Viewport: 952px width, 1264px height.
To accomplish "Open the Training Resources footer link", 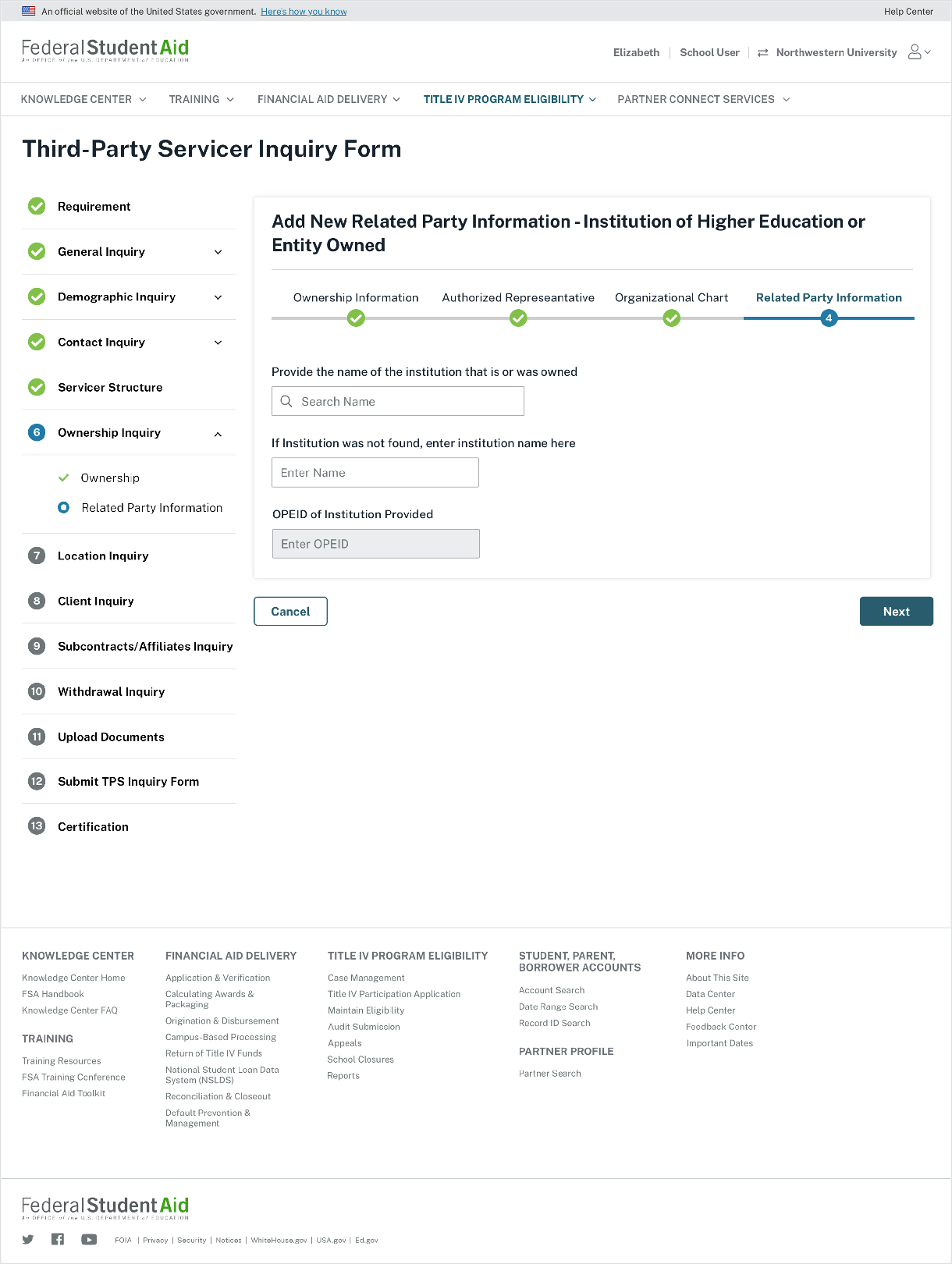I will (x=62, y=1061).
